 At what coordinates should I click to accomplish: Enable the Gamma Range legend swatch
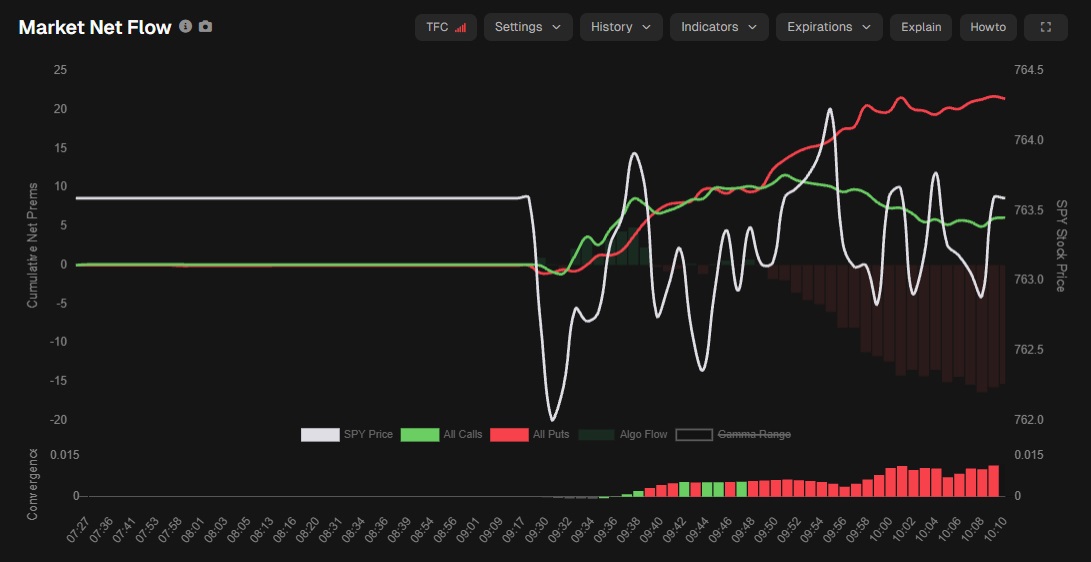point(694,435)
